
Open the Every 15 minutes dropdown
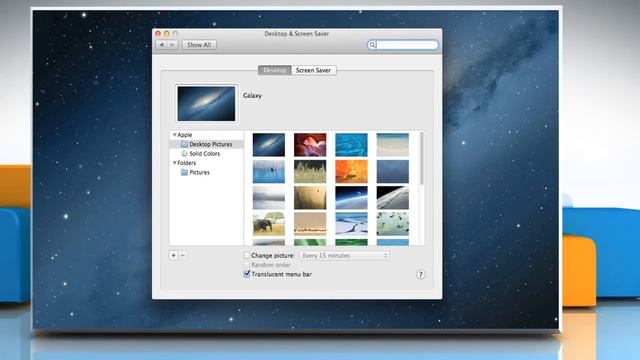click(344, 256)
